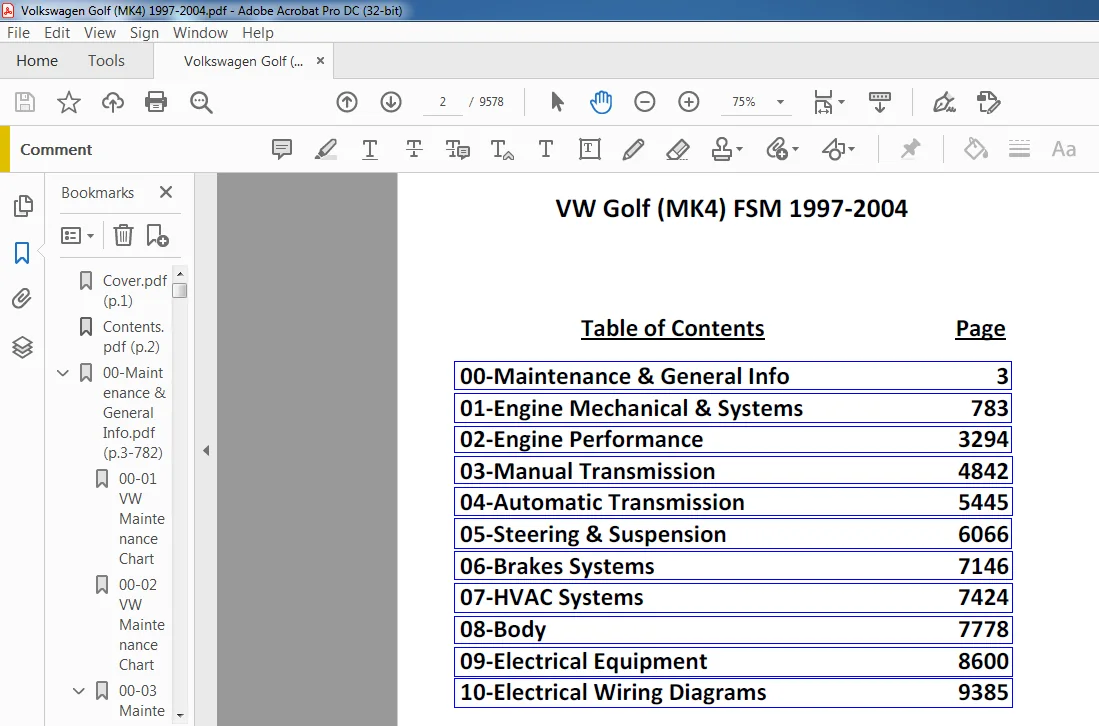Open the Fill & Sign pen icon
This screenshot has height=726, width=1099.
944,102
